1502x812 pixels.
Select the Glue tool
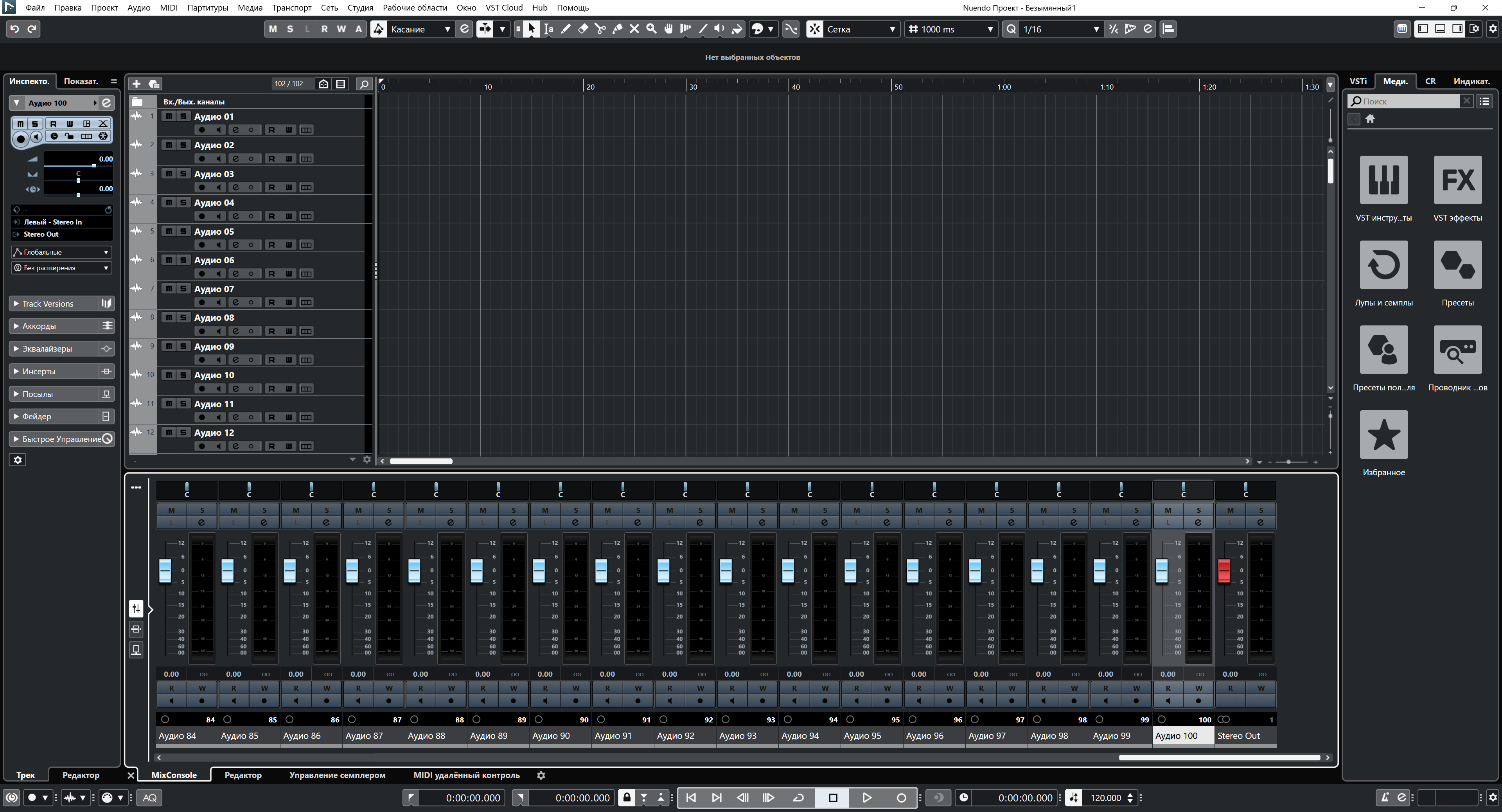[x=618, y=29]
